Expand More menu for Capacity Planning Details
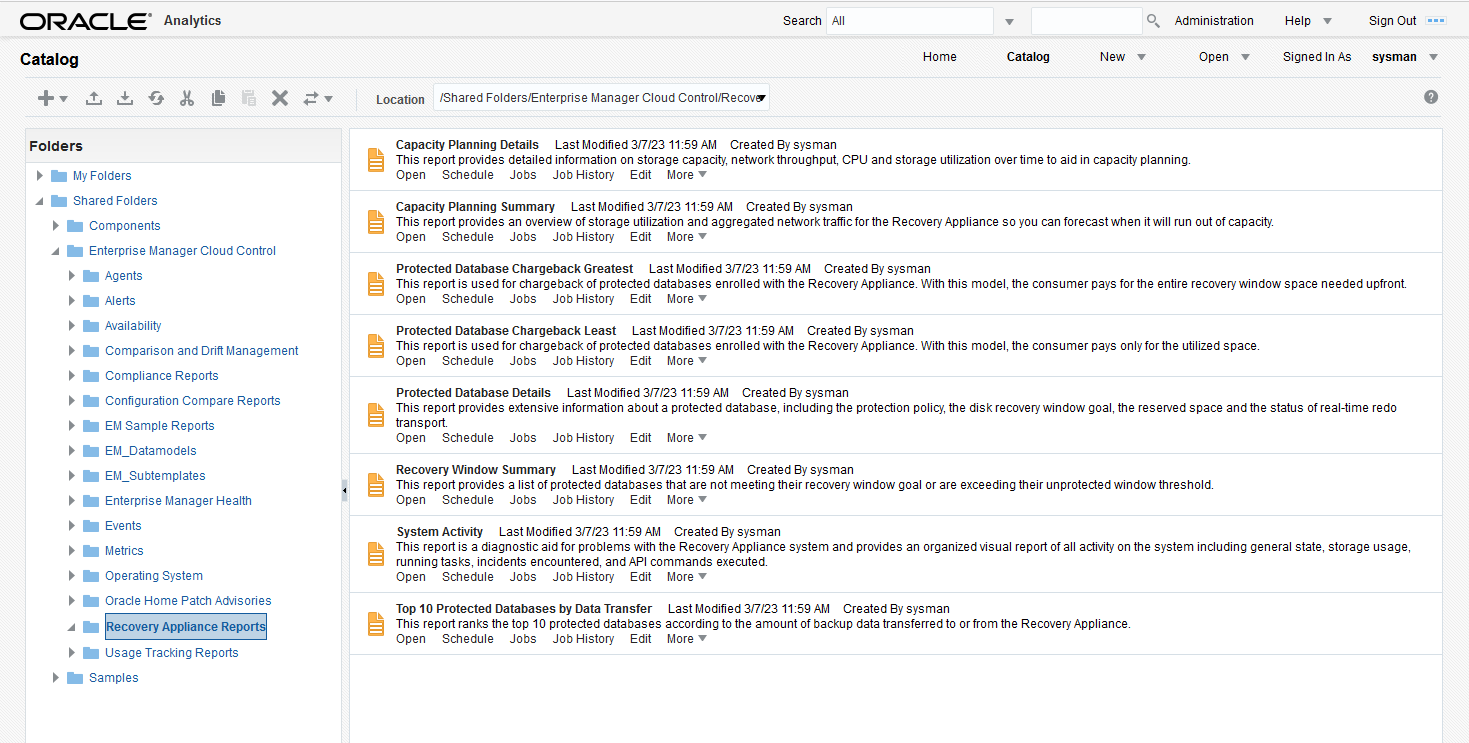Image resolution: width=1469 pixels, height=743 pixels. point(687,175)
